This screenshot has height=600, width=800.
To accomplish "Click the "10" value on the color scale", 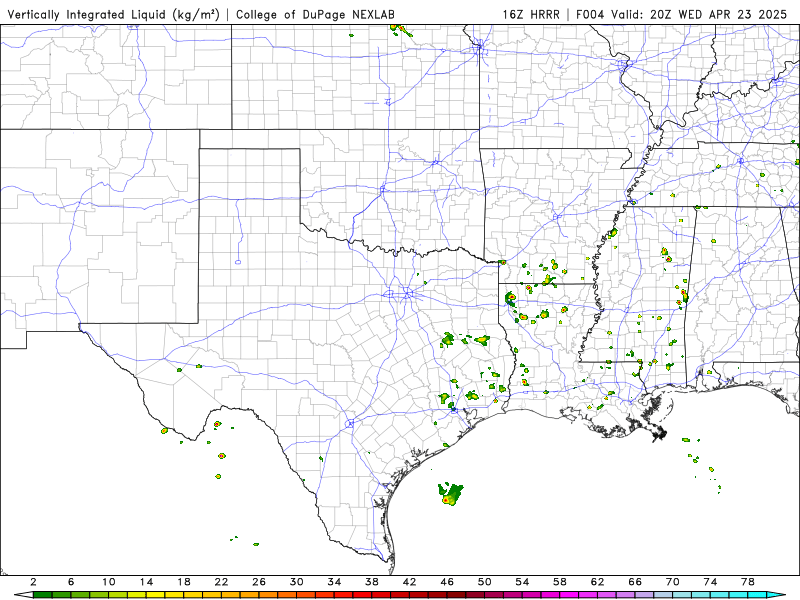I will (x=109, y=582).
